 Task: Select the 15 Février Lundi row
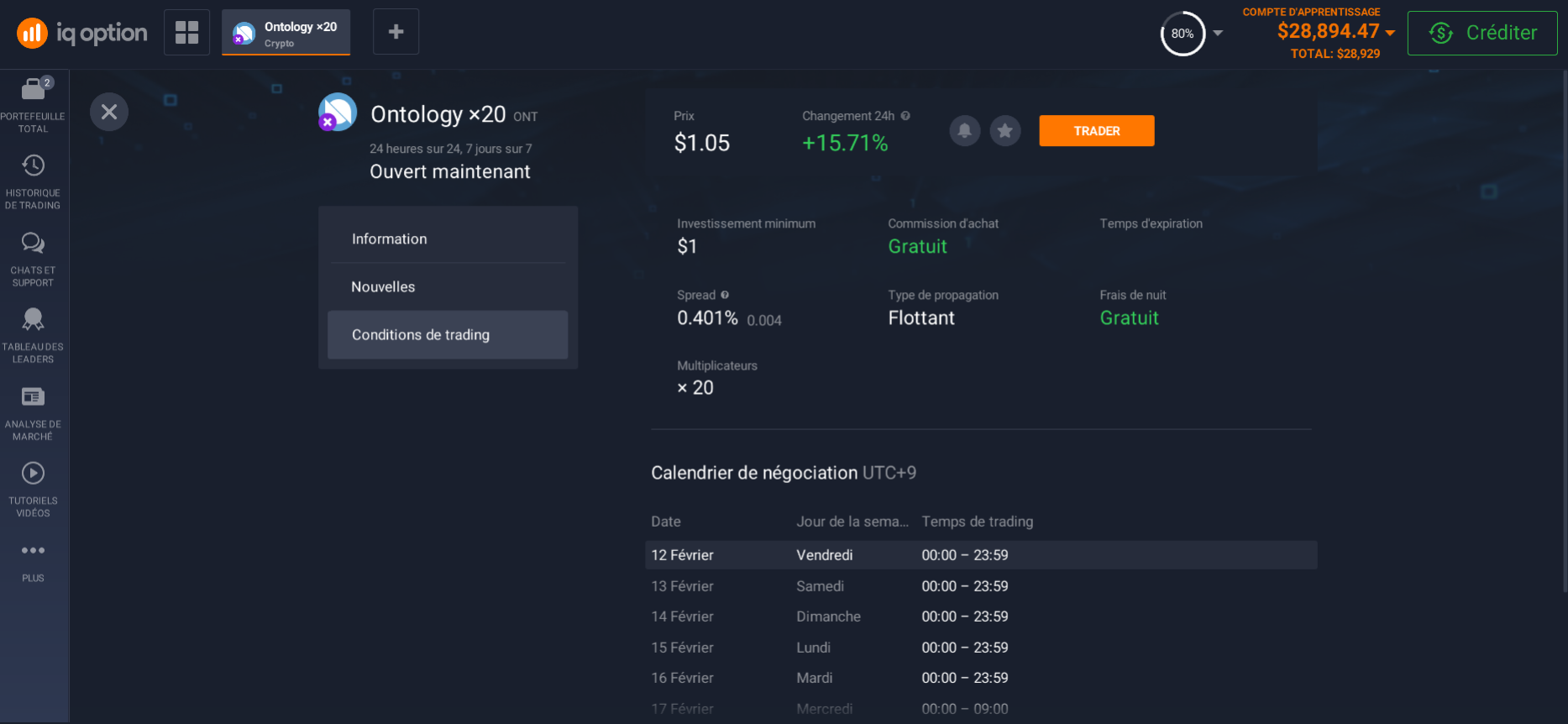tap(981, 648)
